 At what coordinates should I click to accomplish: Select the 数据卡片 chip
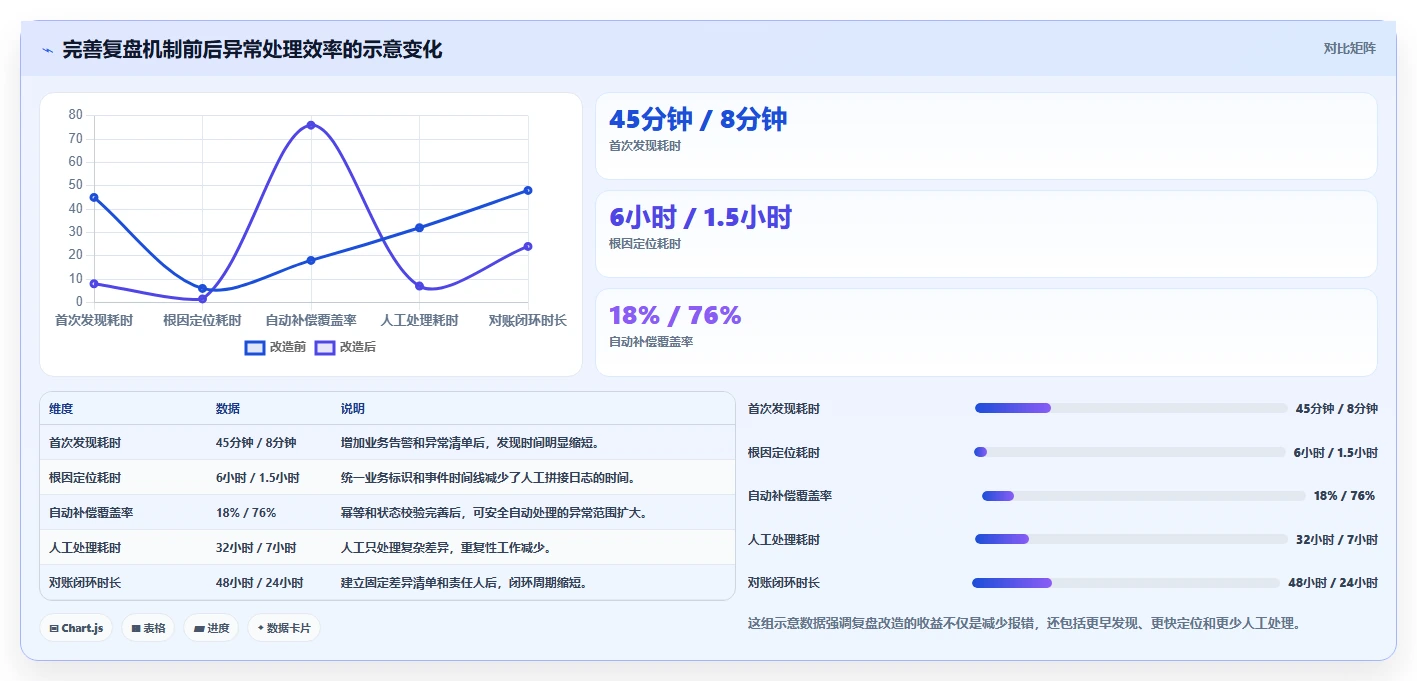tap(284, 628)
